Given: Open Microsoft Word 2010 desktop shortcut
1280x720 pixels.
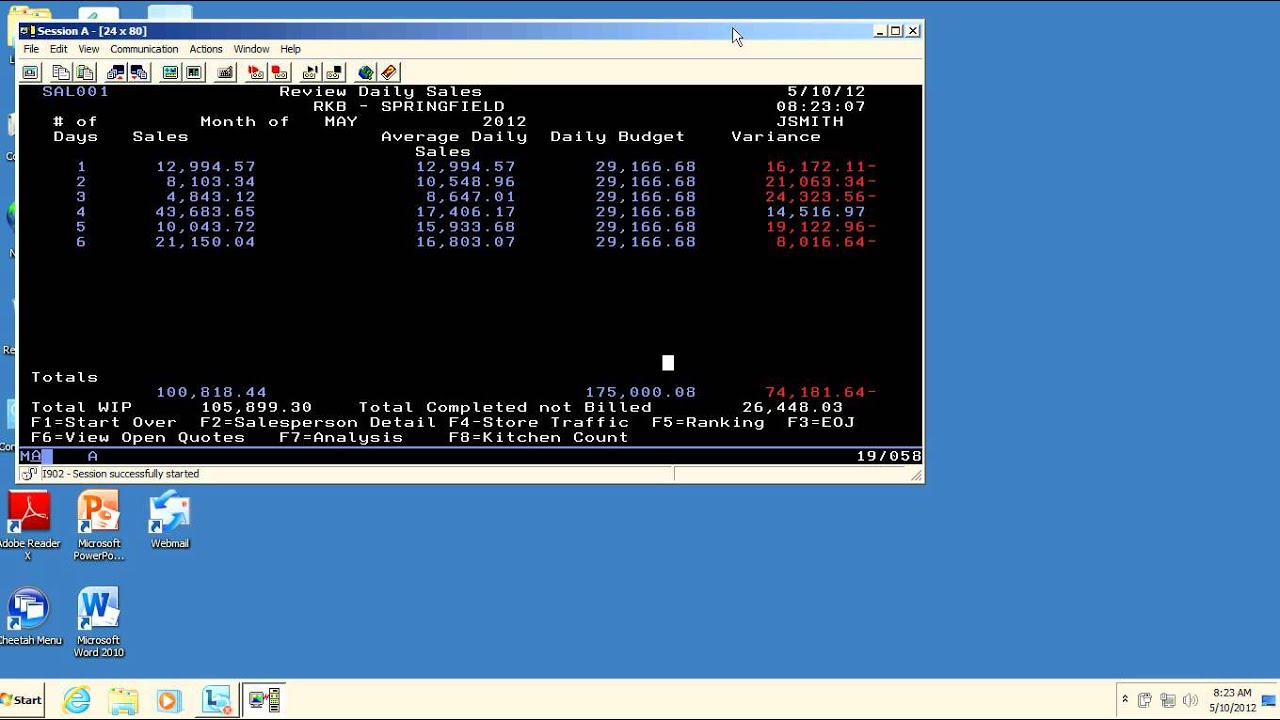Looking at the screenshot, I should [99, 622].
